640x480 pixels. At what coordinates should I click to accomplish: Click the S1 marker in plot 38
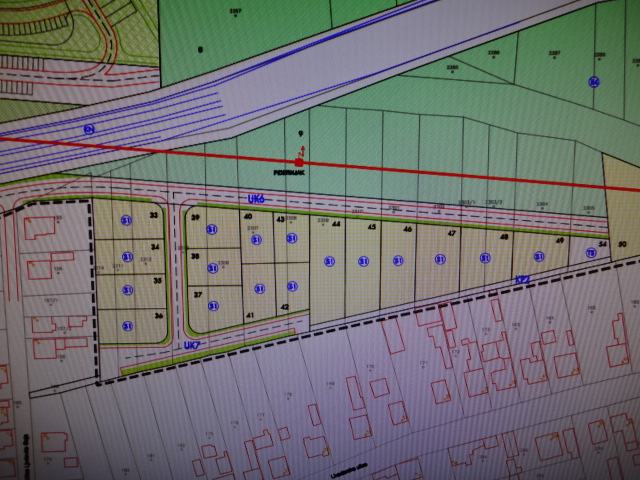[x=213, y=268]
